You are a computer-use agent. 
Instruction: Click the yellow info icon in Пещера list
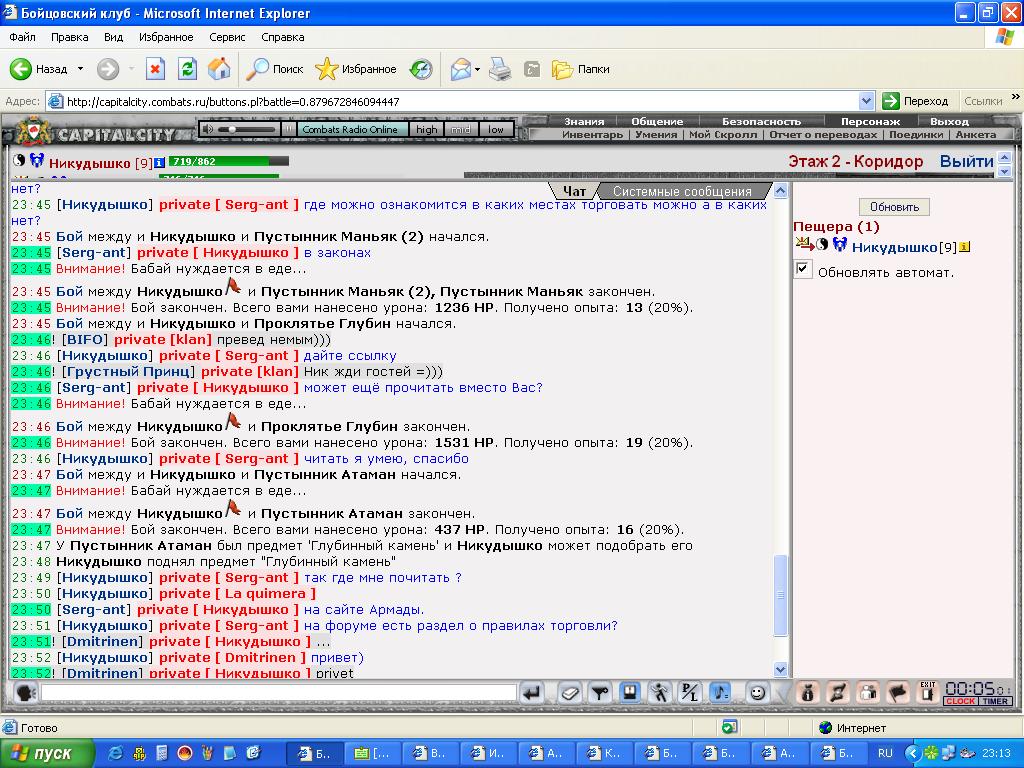[965, 247]
